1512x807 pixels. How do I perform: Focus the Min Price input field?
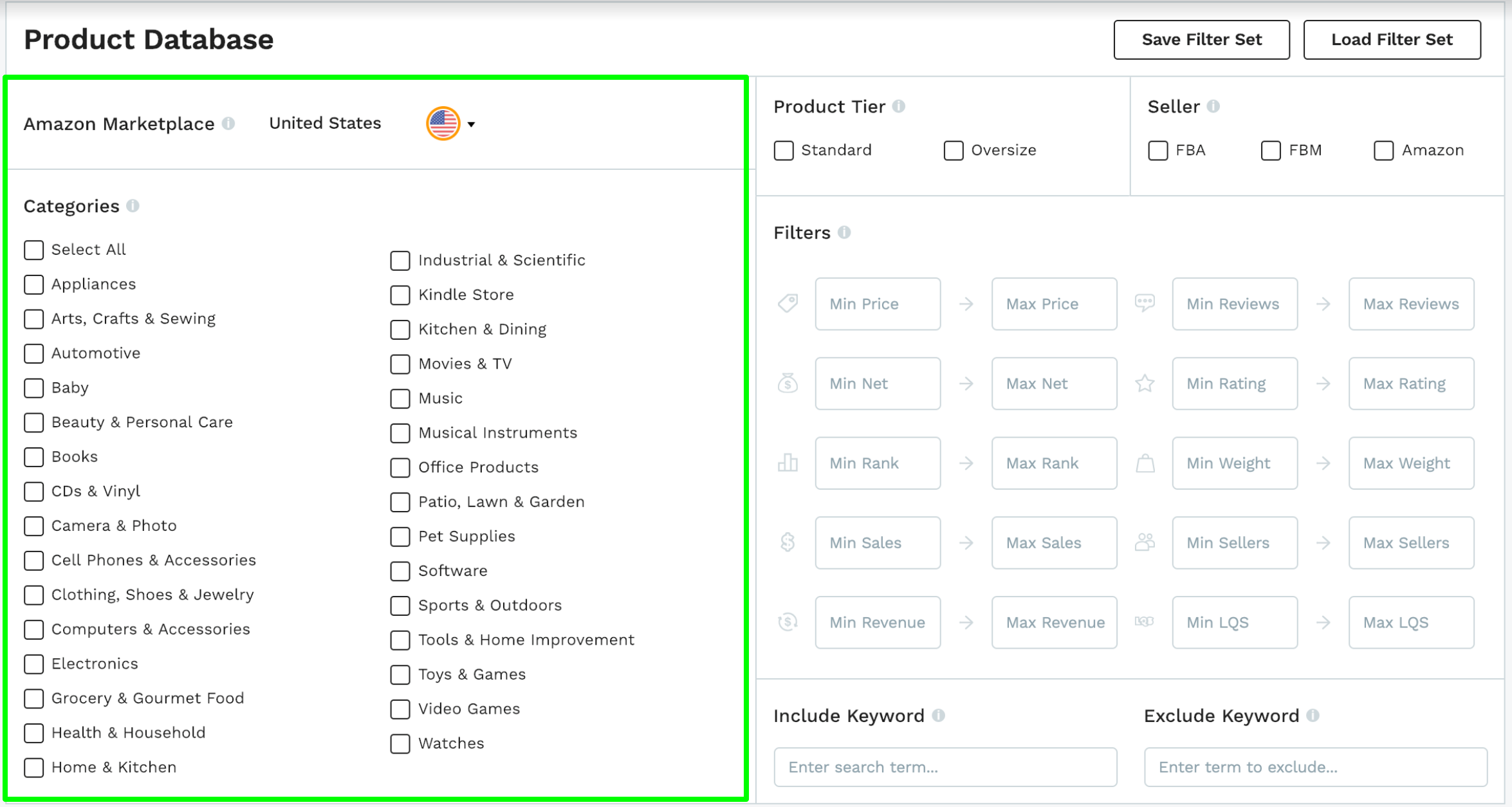point(877,304)
